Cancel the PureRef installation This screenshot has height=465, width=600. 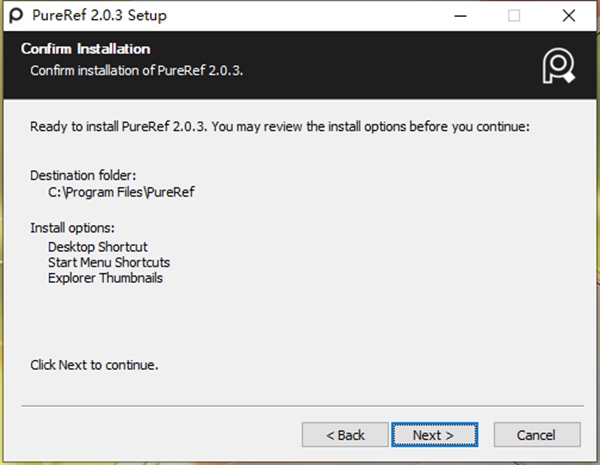(x=537, y=435)
